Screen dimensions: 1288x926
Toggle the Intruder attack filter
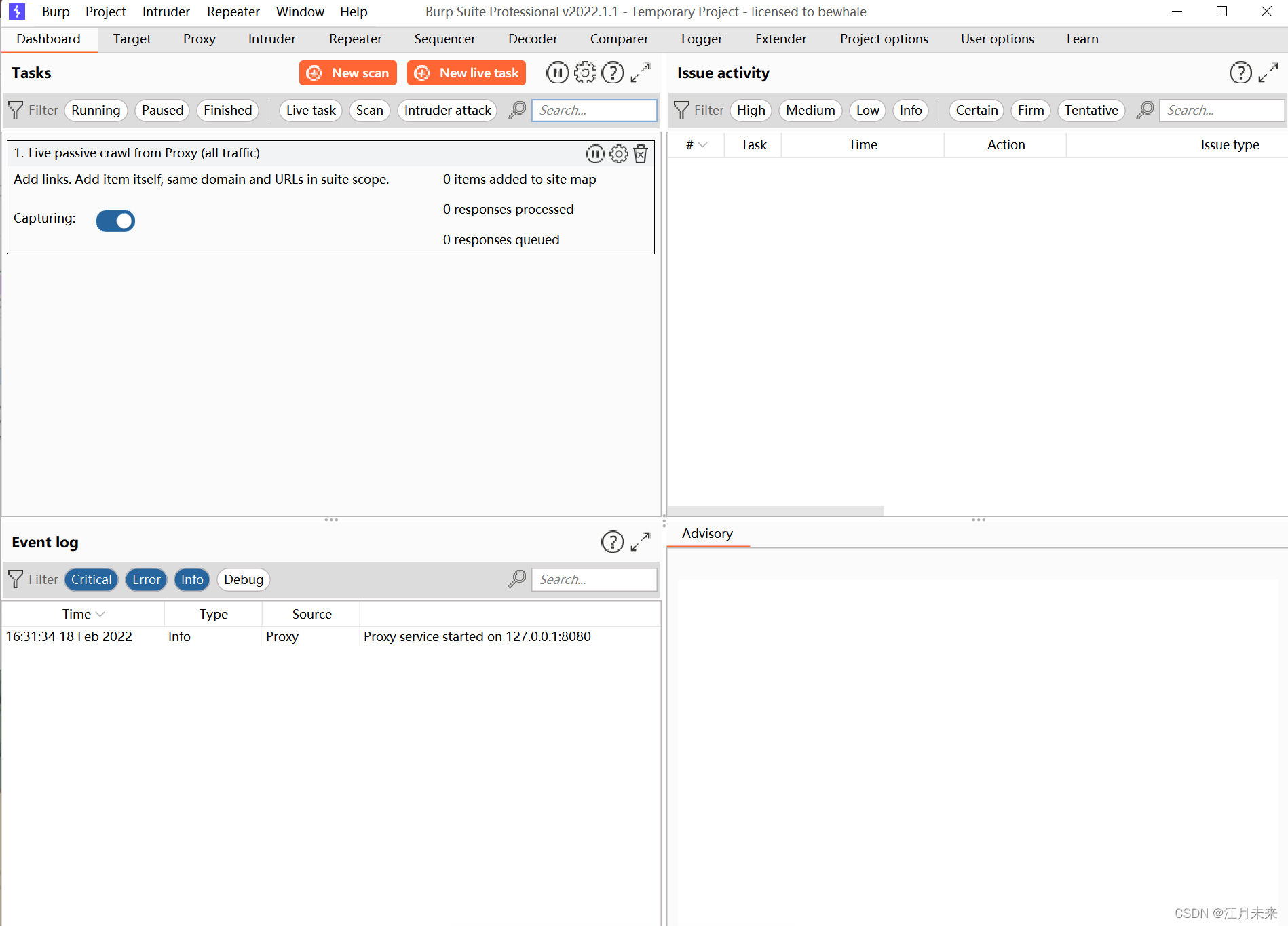tap(447, 110)
